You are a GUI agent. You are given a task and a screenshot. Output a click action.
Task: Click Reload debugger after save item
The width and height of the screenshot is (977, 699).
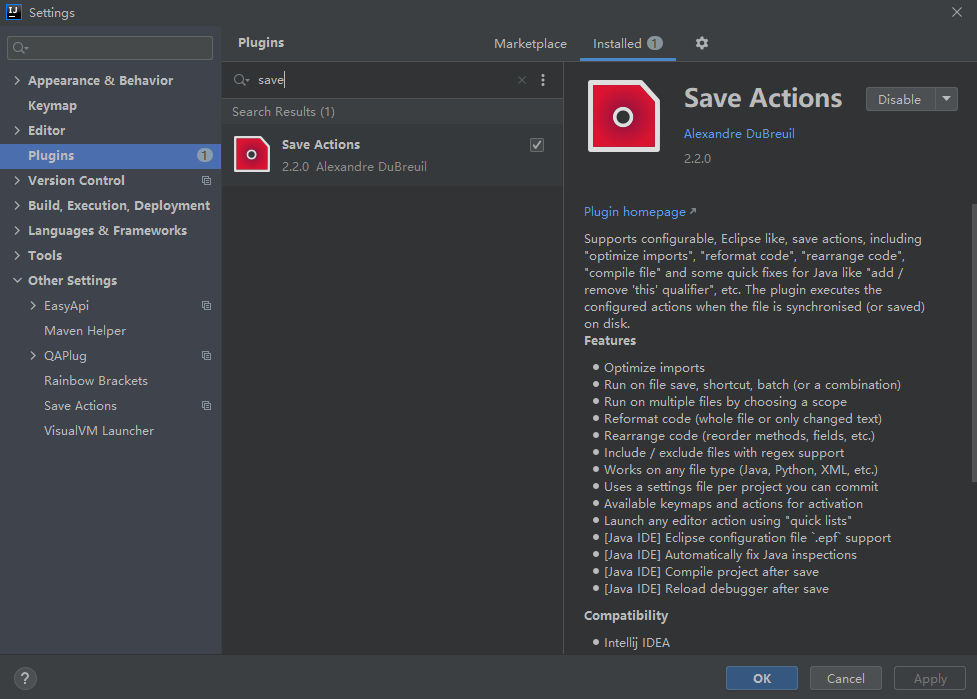point(716,589)
